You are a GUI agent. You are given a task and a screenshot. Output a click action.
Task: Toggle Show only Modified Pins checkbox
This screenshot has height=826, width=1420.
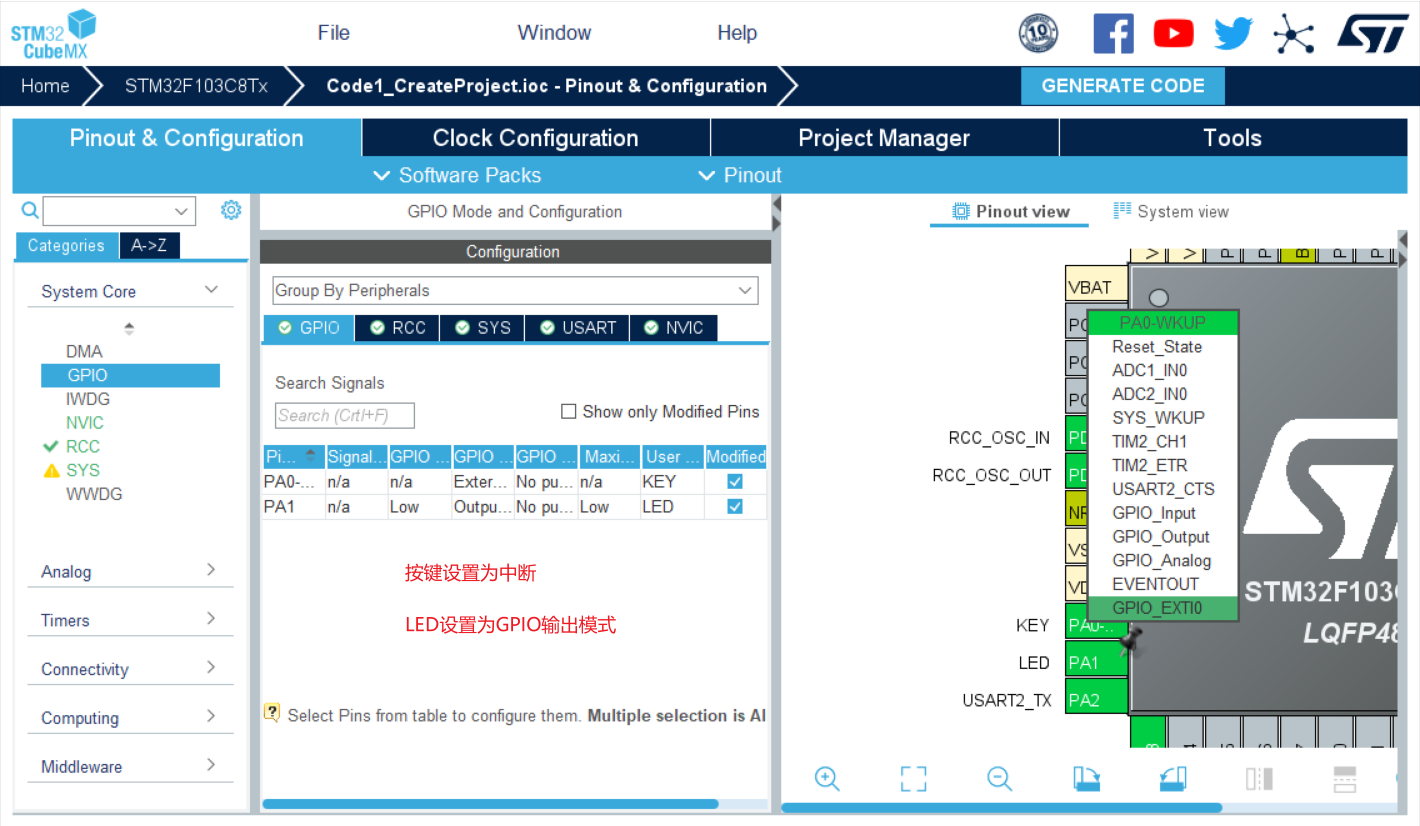click(569, 411)
